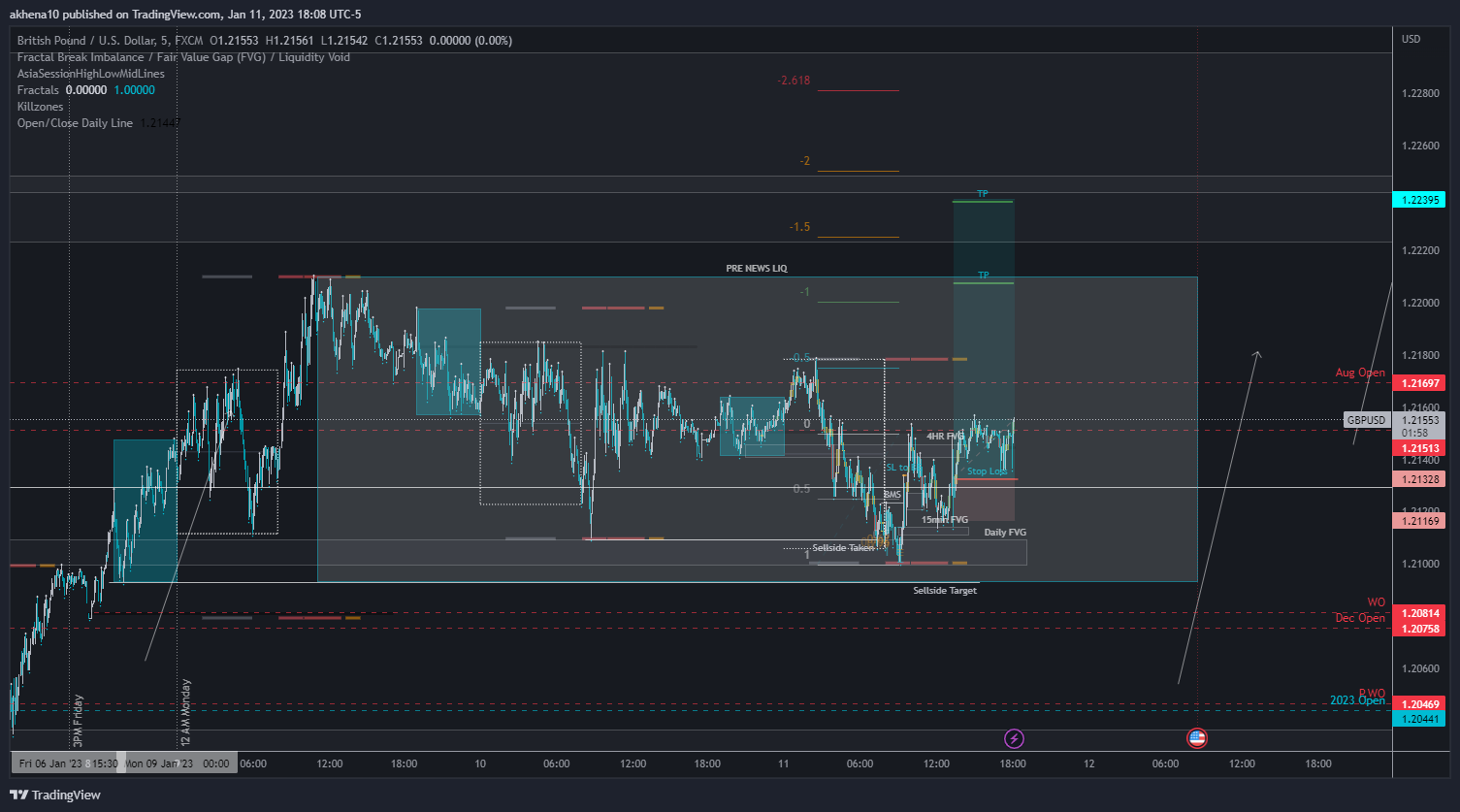Image resolution: width=1460 pixels, height=812 pixels.
Task: Select the Killzones indicator legend
Action: (x=40, y=107)
